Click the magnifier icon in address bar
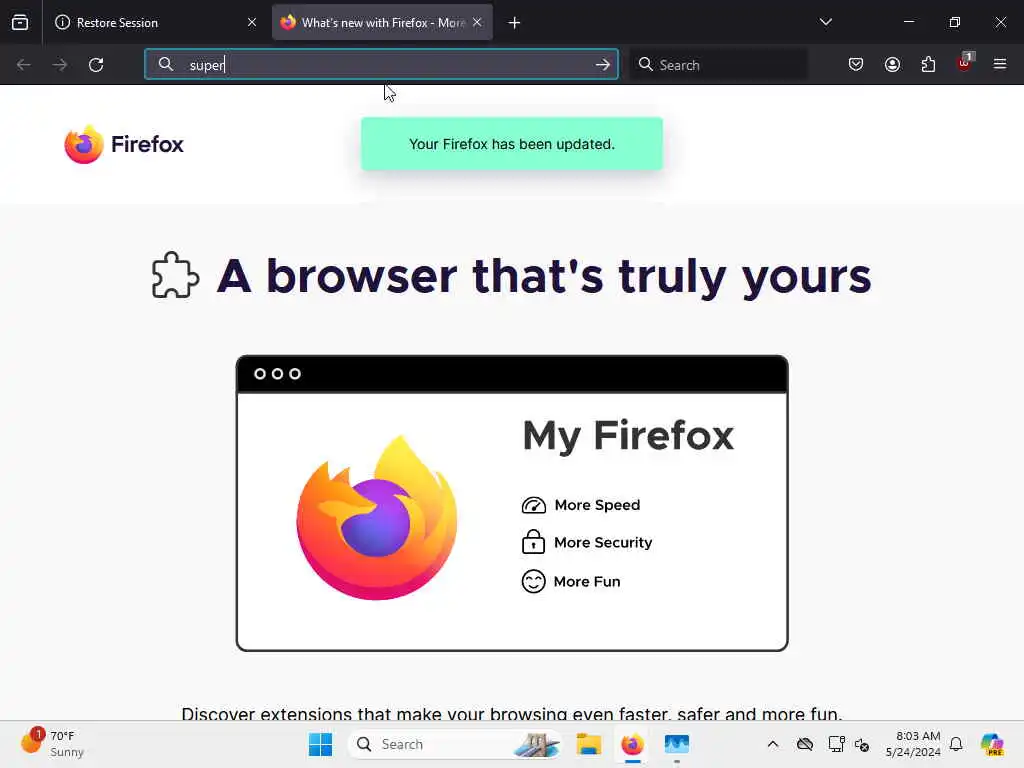The width and height of the screenshot is (1024, 768). click(x=166, y=64)
